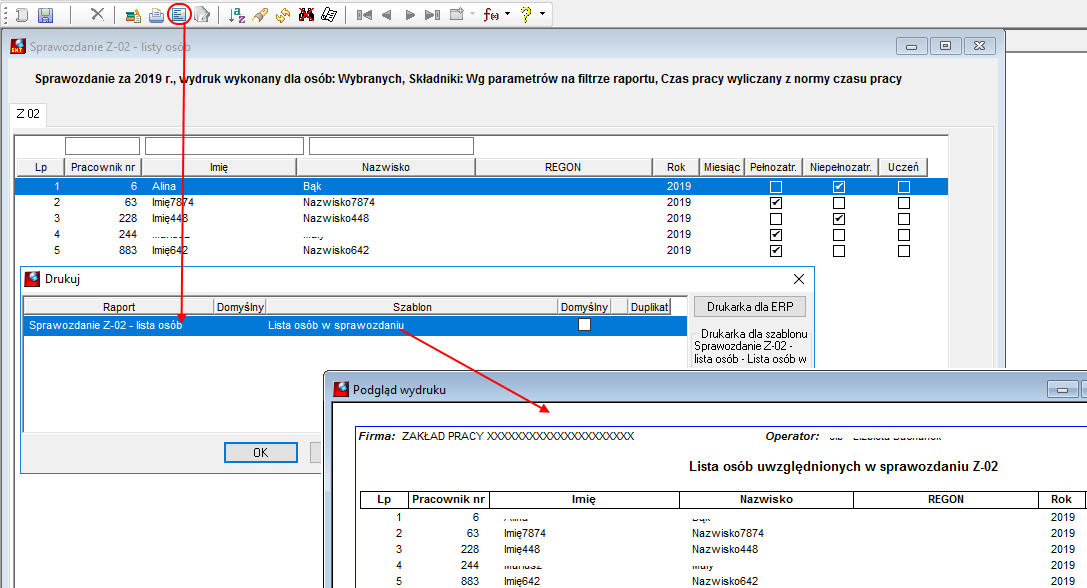Click Pracownik nr column header in list
Viewport: 1087px width, 588px height.
pyautogui.click(x=103, y=167)
